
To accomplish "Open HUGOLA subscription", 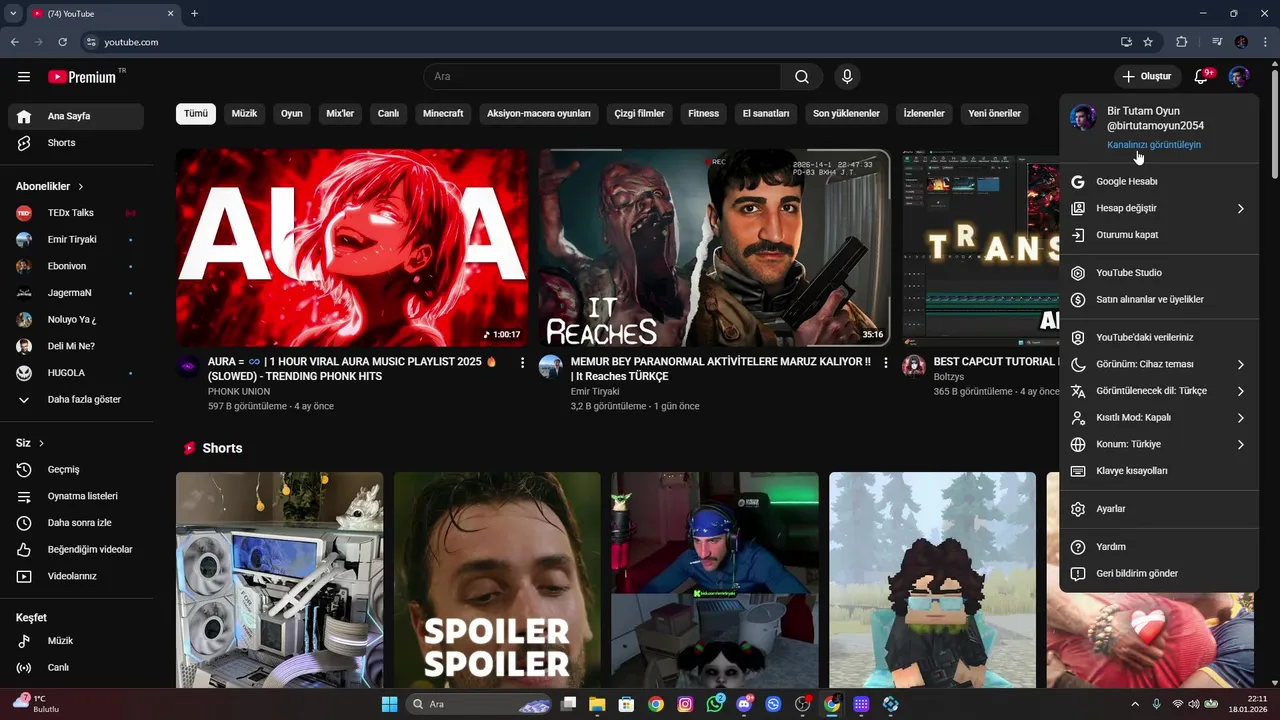I will (76, 373).
